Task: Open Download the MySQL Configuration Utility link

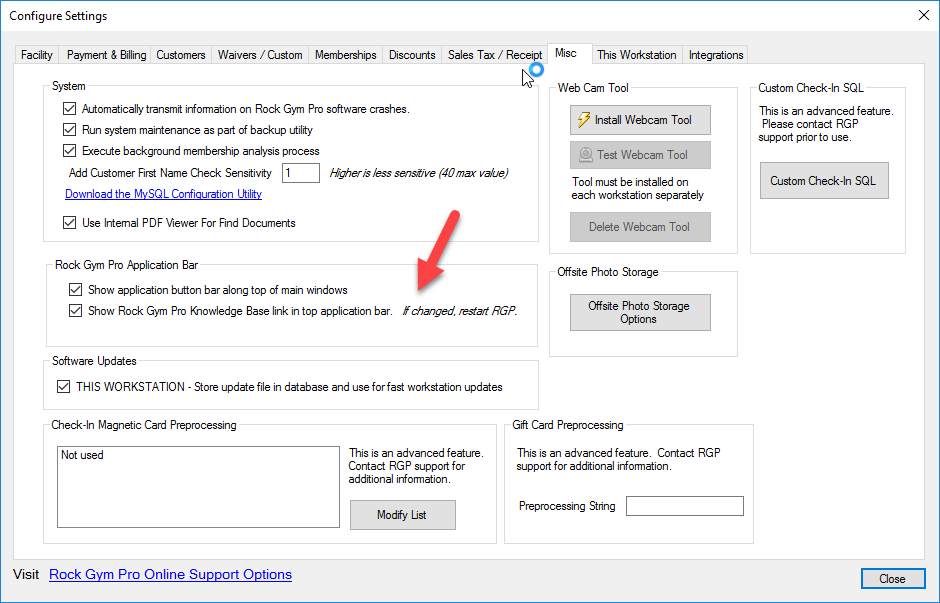Action: pyautogui.click(x=164, y=194)
